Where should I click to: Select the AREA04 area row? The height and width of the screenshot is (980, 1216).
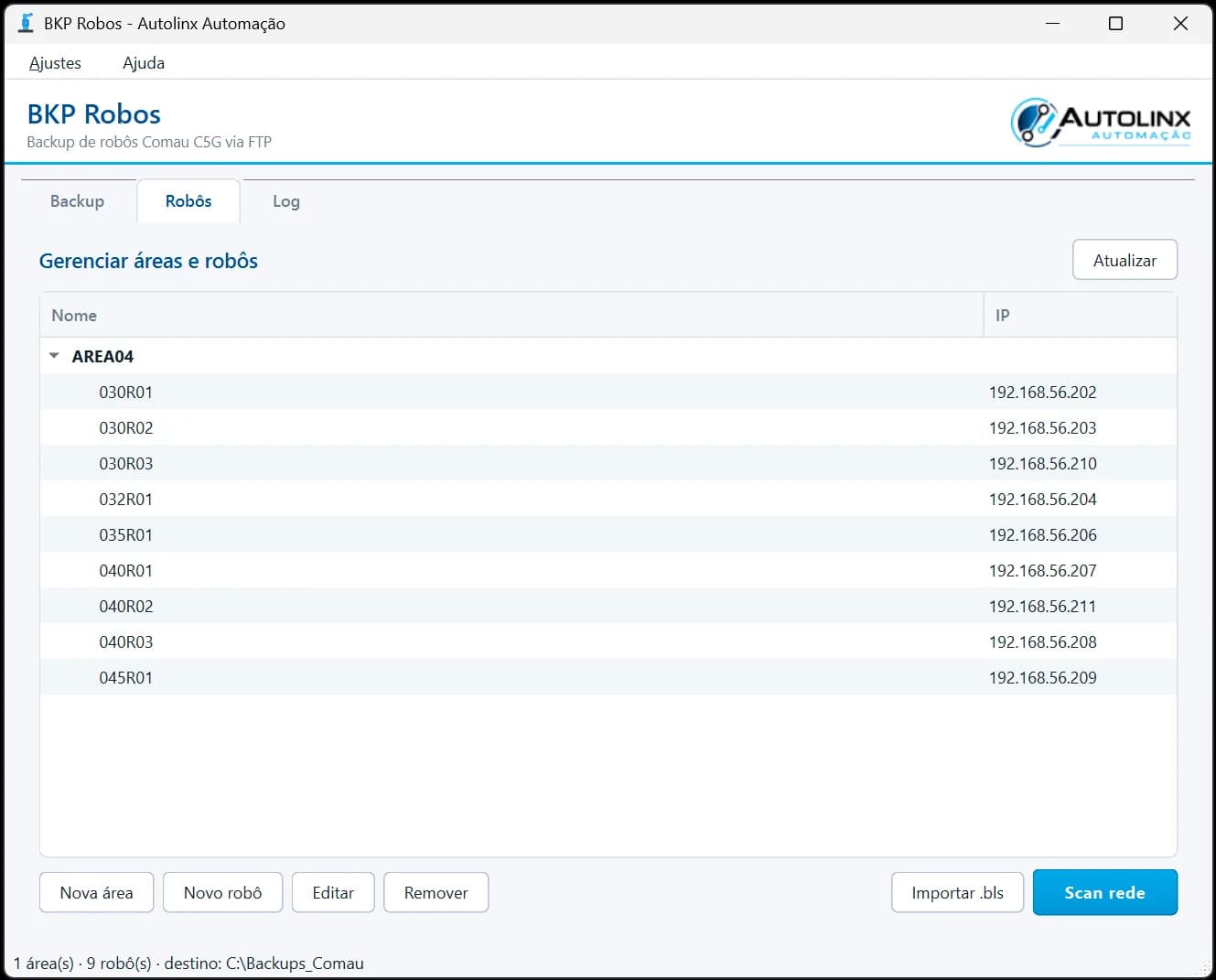(x=608, y=356)
